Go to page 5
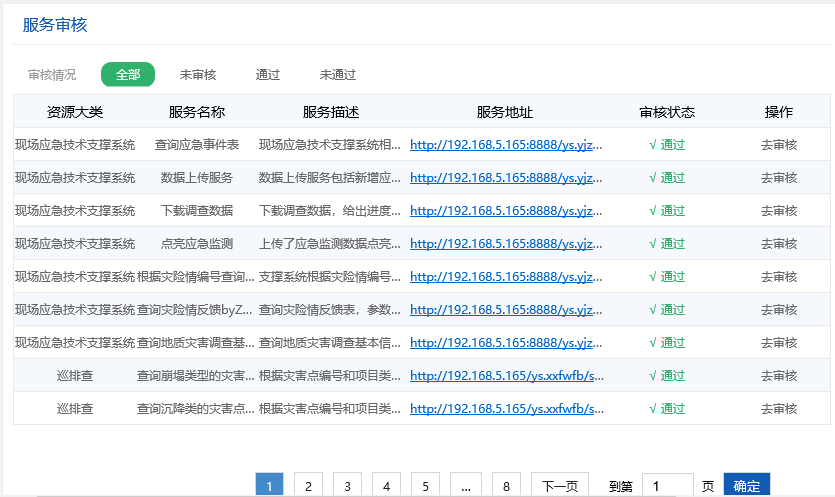 pos(425,486)
